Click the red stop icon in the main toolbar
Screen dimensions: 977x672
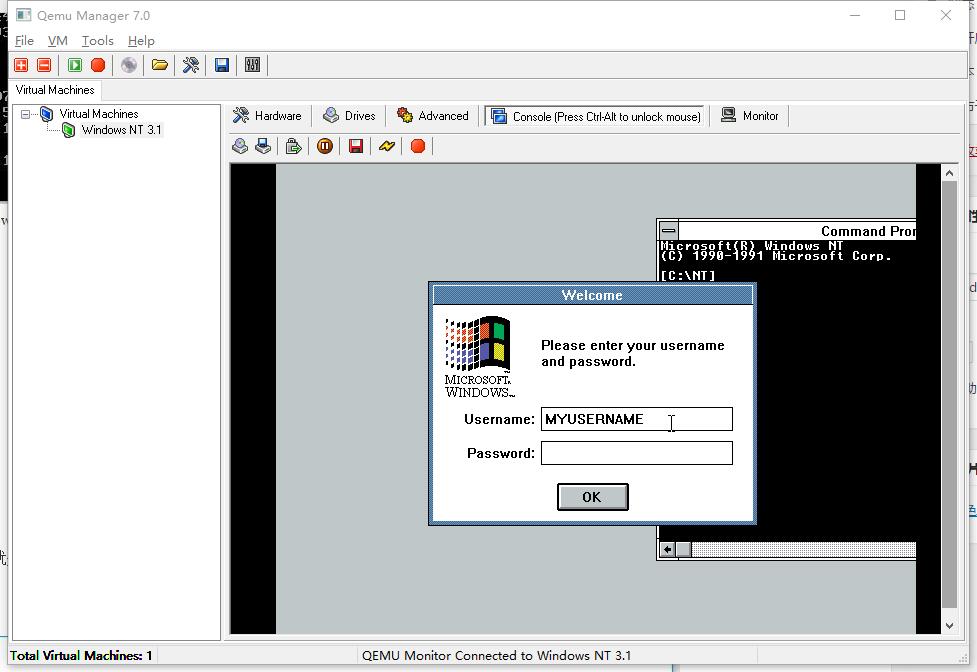(98, 65)
